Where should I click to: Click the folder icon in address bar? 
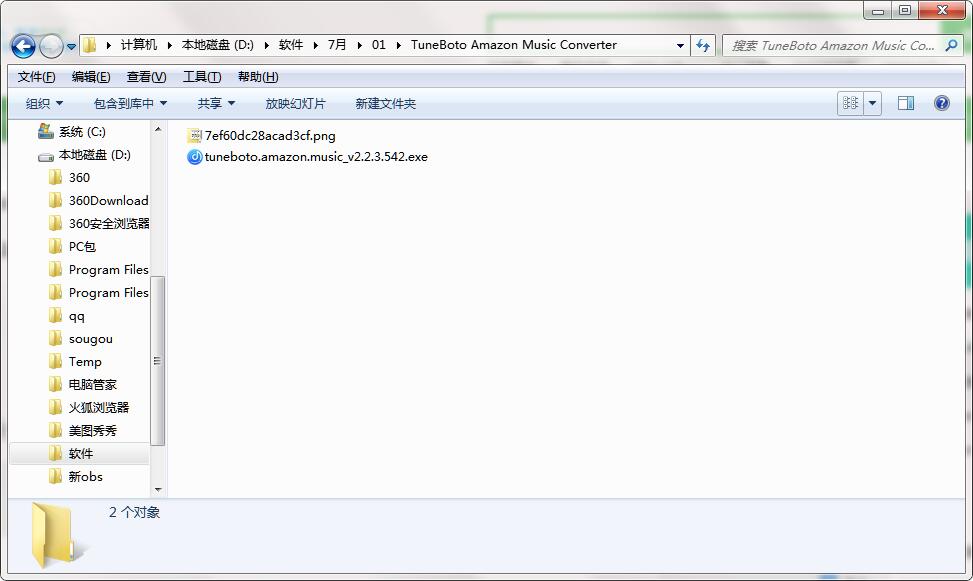91,45
